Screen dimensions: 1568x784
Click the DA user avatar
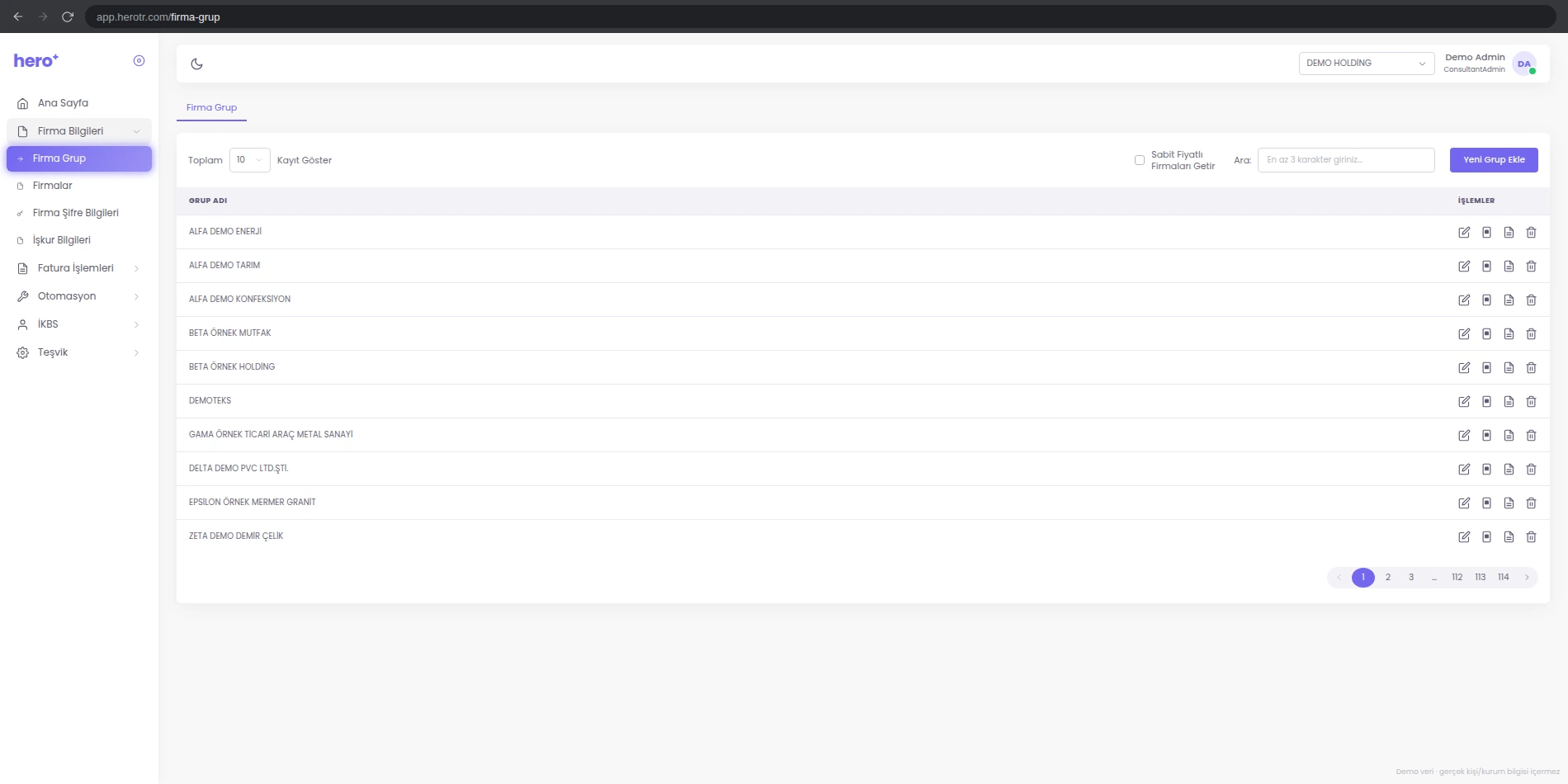pyautogui.click(x=1524, y=64)
